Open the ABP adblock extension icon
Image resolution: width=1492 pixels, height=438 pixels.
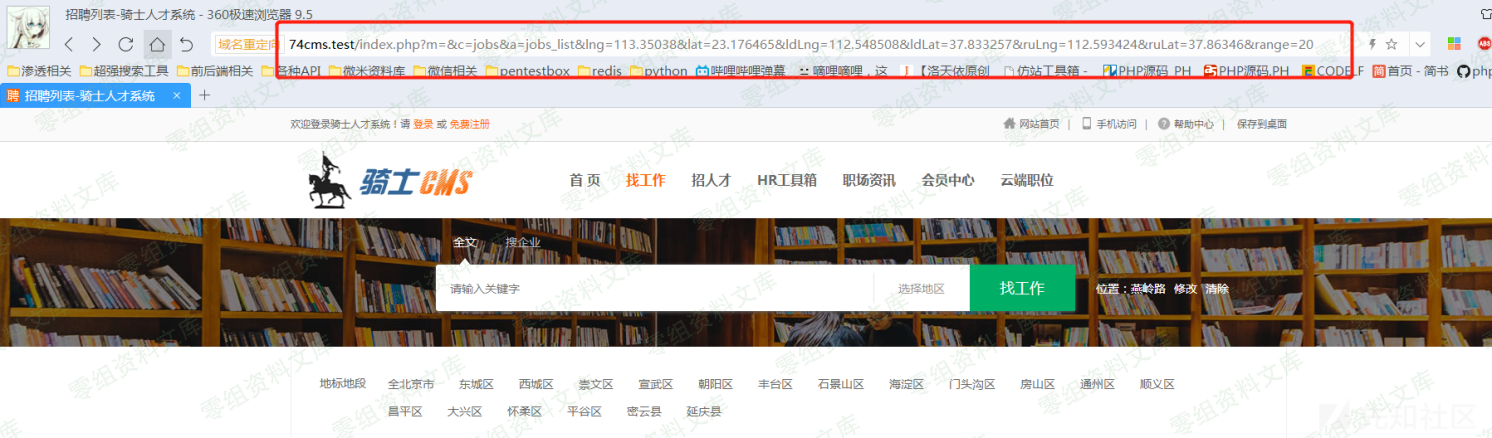pos(1484,45)
